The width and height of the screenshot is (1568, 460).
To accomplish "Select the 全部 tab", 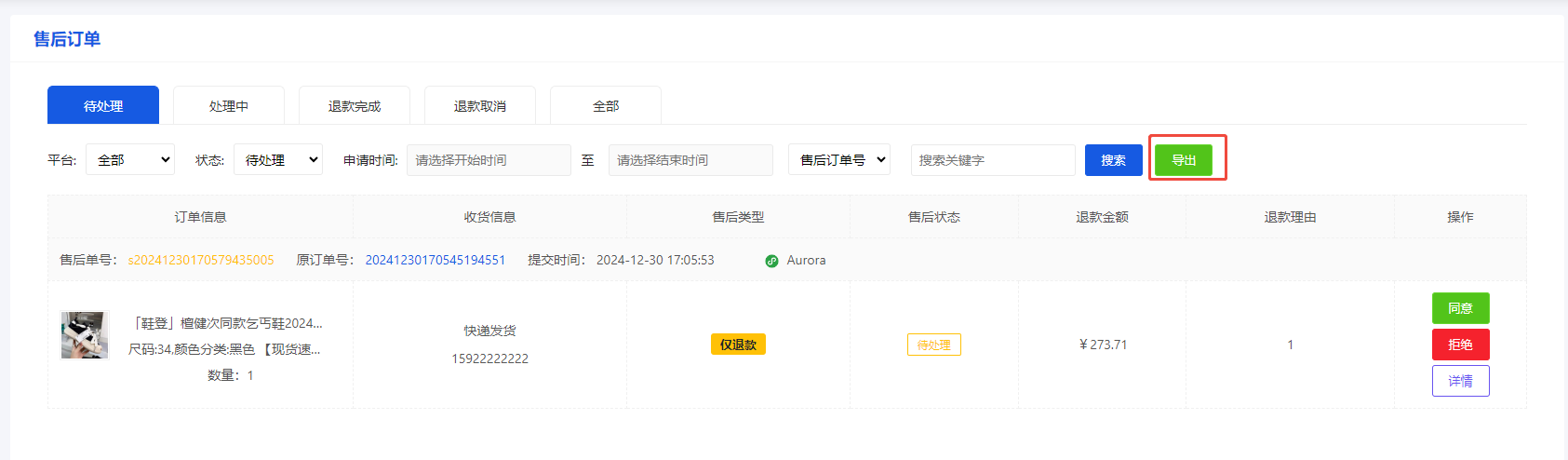I will (x=606, y=106).
